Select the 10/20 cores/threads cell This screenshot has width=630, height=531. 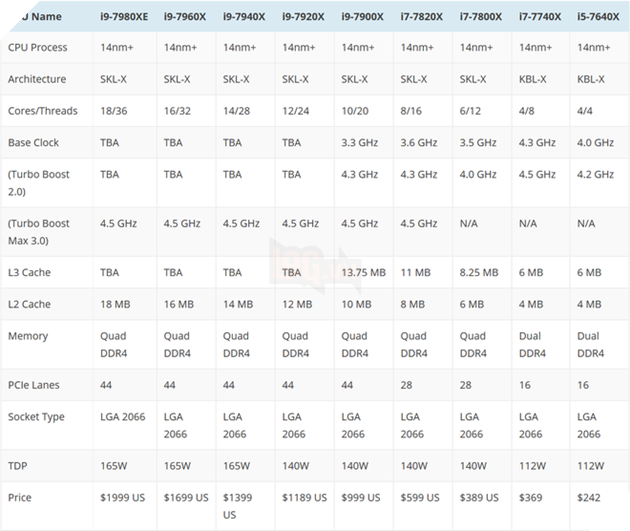pyautogui.click(x=354, y=111)
